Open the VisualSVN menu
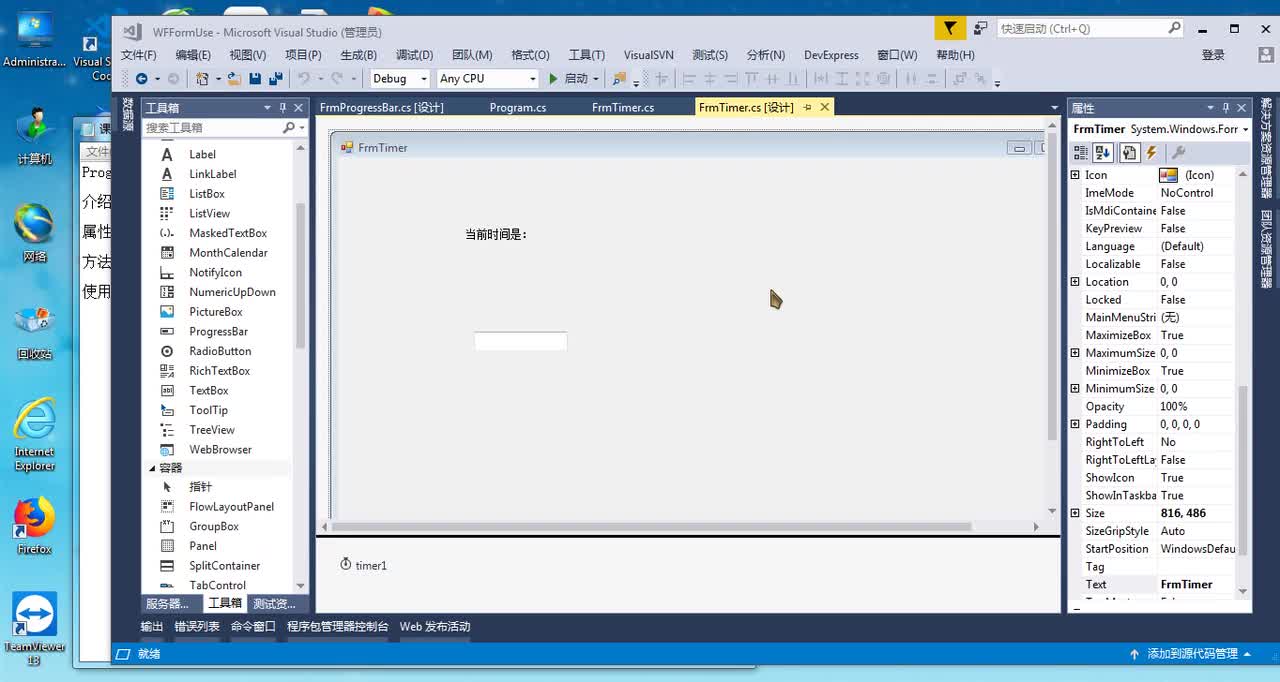Screen dimensions: 1280x682 (649, 55)
